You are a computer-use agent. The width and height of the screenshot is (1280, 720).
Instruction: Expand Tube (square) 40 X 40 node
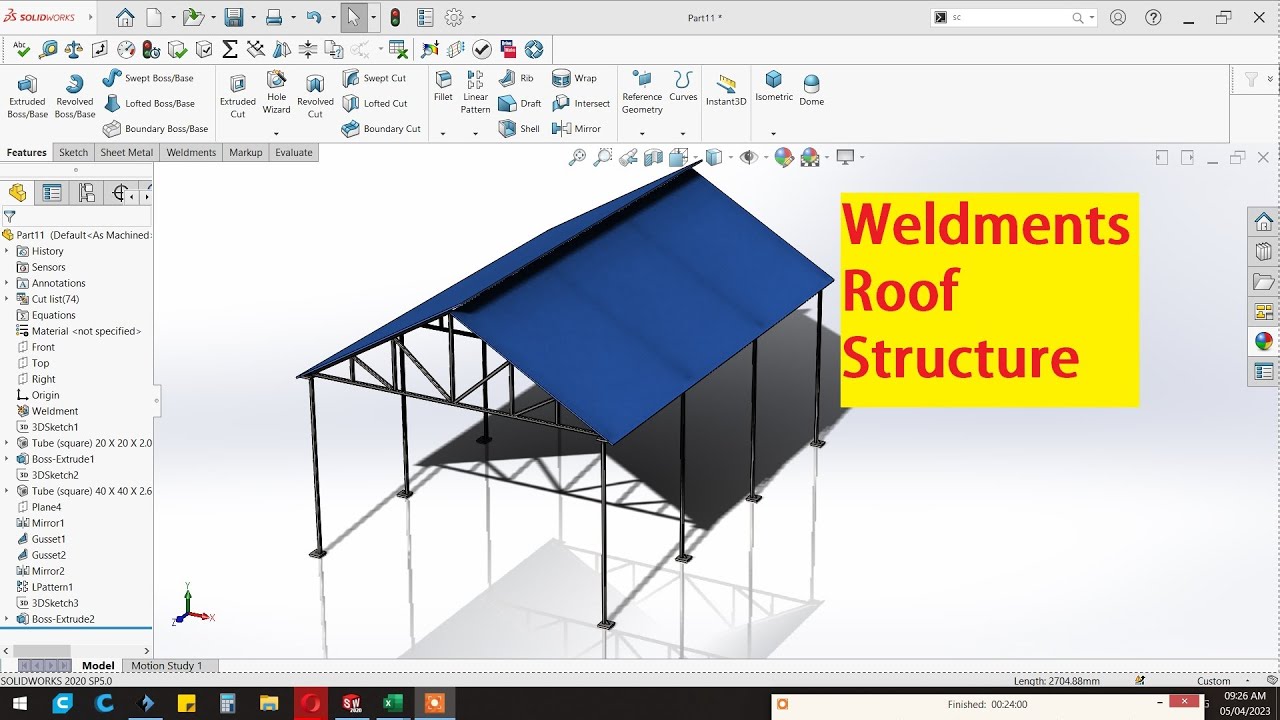click(x=6, y=491)
